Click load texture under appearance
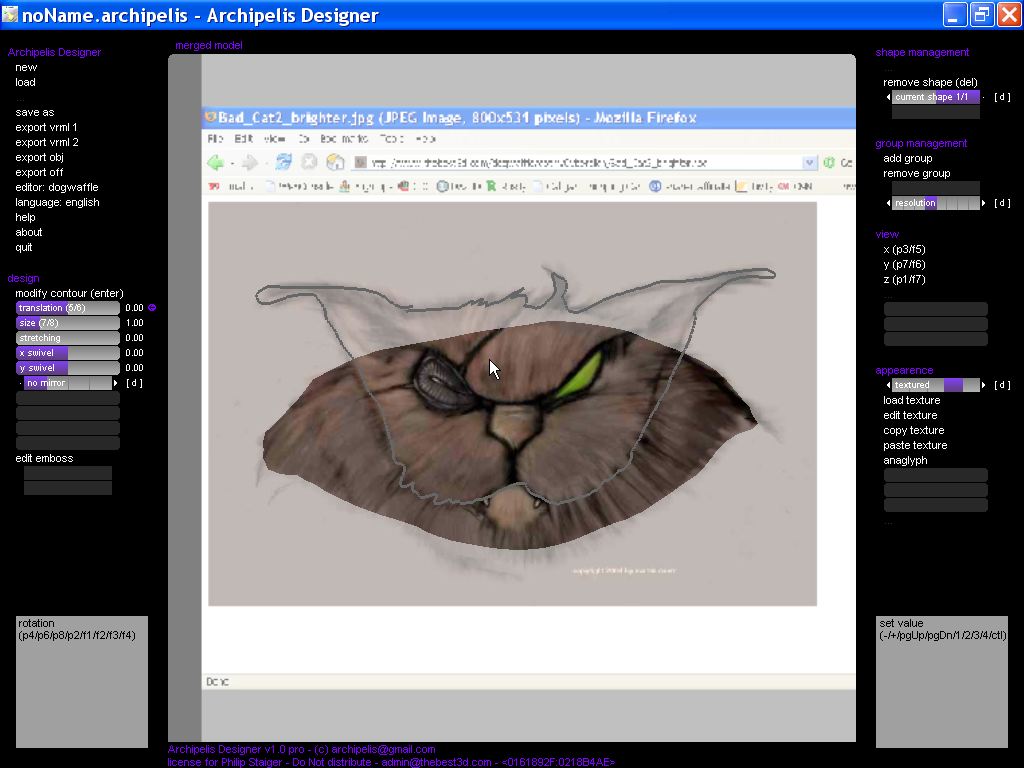The image size is (1024, 768). [x=911, y=400]
